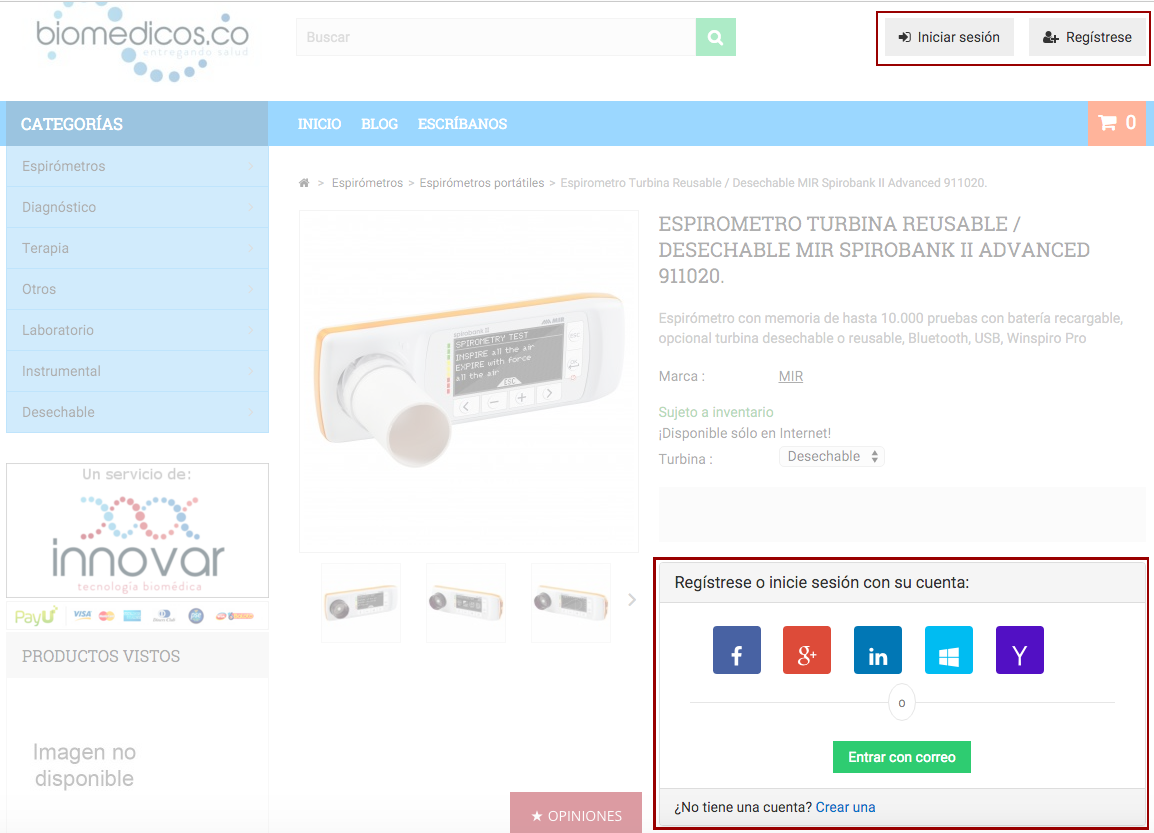Expand the Terapia category

pyautogui.click(x=138, y=248)
